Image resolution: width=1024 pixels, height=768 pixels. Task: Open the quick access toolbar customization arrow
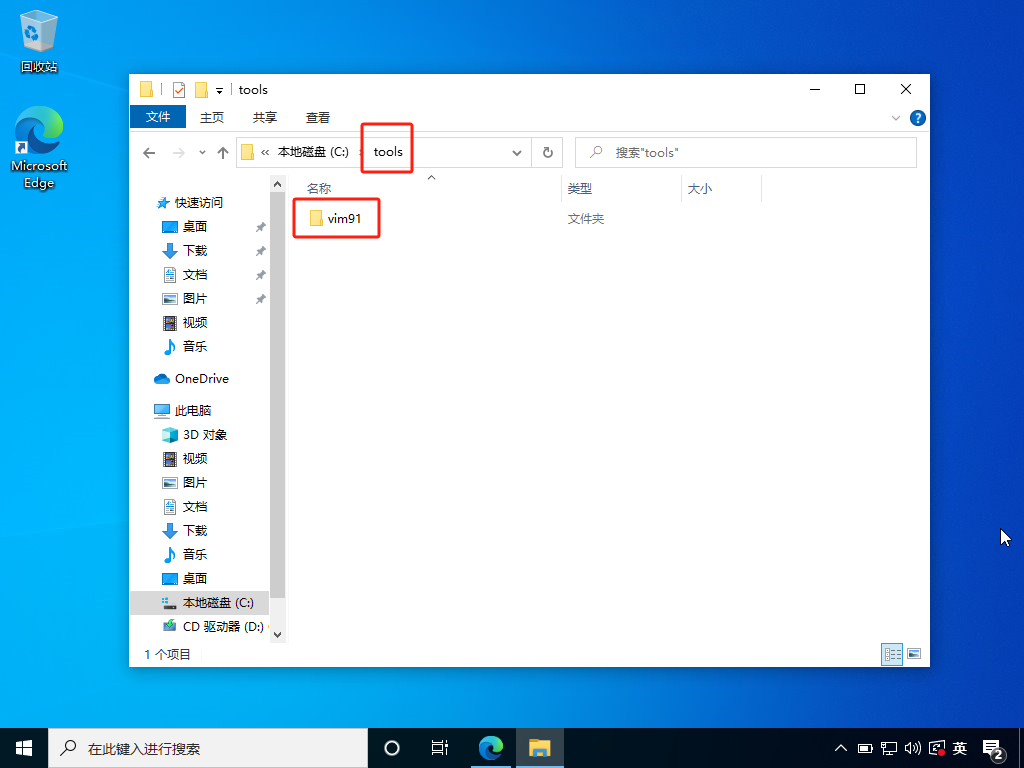219,89
